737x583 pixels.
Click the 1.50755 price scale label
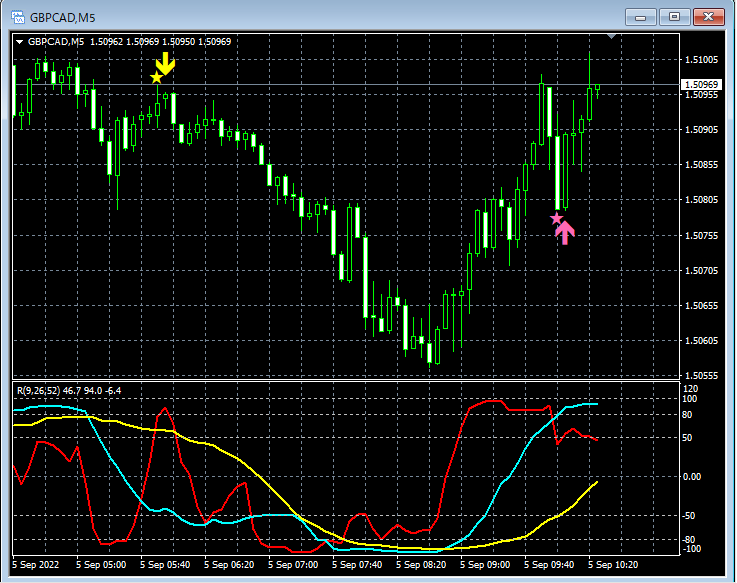701,235
